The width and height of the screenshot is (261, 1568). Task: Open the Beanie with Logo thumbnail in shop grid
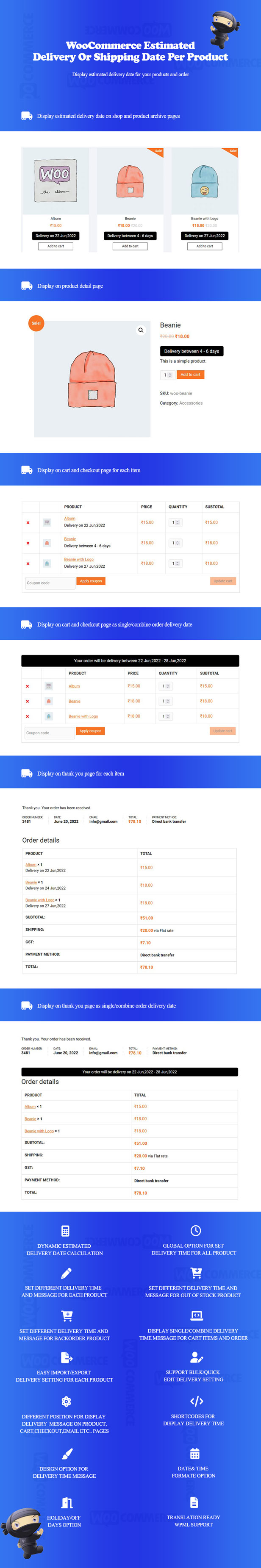click(204, 181)
